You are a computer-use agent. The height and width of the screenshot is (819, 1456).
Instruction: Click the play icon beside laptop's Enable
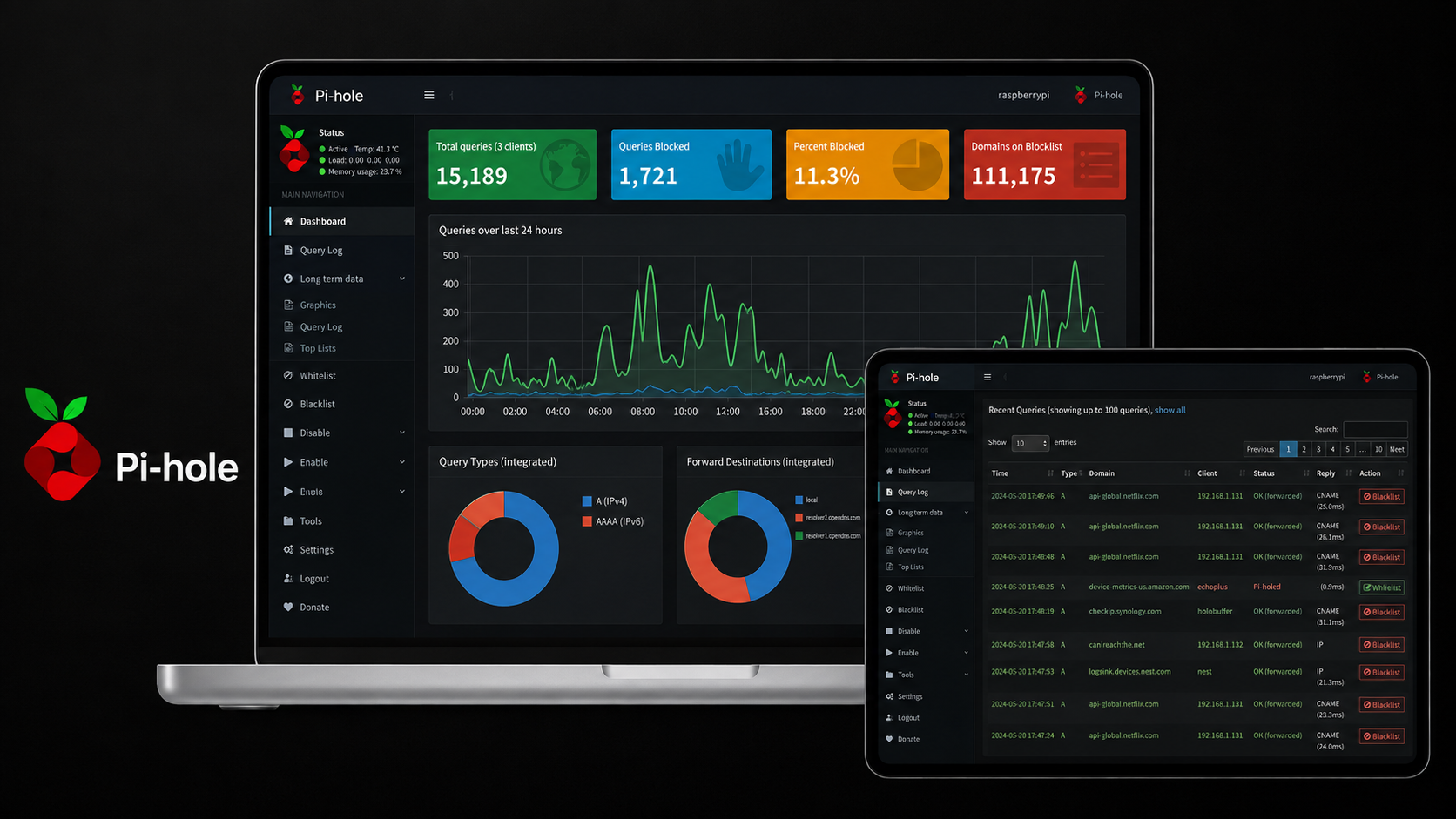pyautogui.click(x=288, y=462)
